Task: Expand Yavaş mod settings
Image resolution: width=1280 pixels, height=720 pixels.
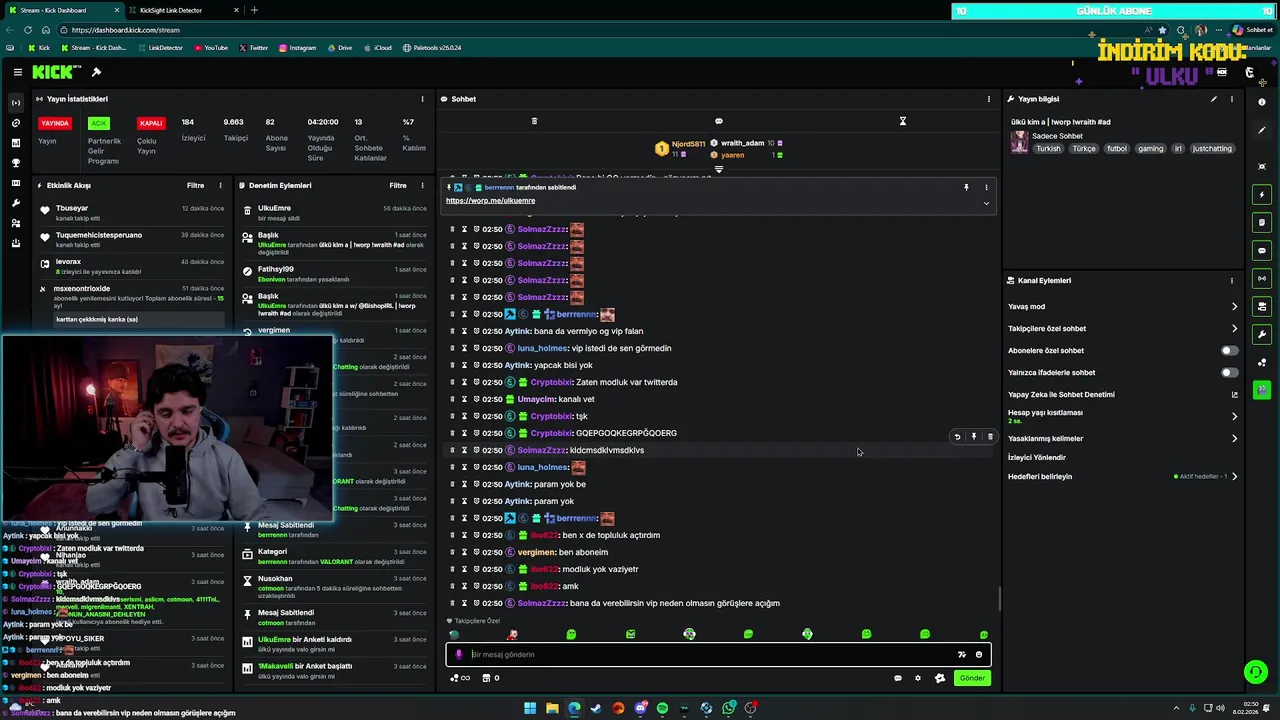Action: 1234,307
